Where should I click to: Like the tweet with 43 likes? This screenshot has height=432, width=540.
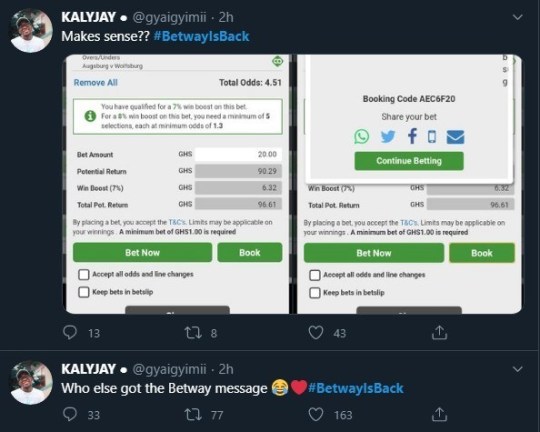pyautogui.click(x=315, y=333)
